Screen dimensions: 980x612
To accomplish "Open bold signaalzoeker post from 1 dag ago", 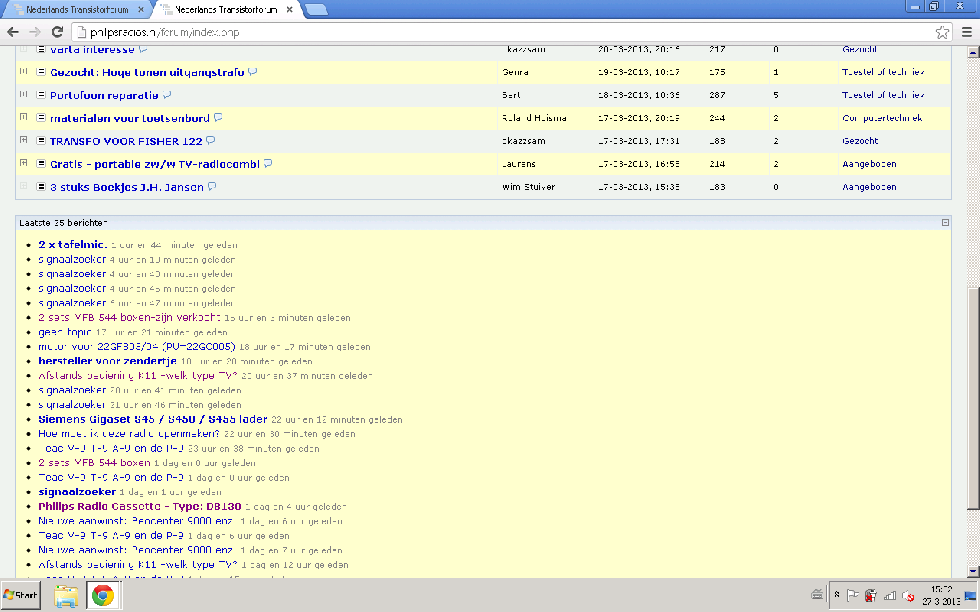I will click(x=77, y=492).
